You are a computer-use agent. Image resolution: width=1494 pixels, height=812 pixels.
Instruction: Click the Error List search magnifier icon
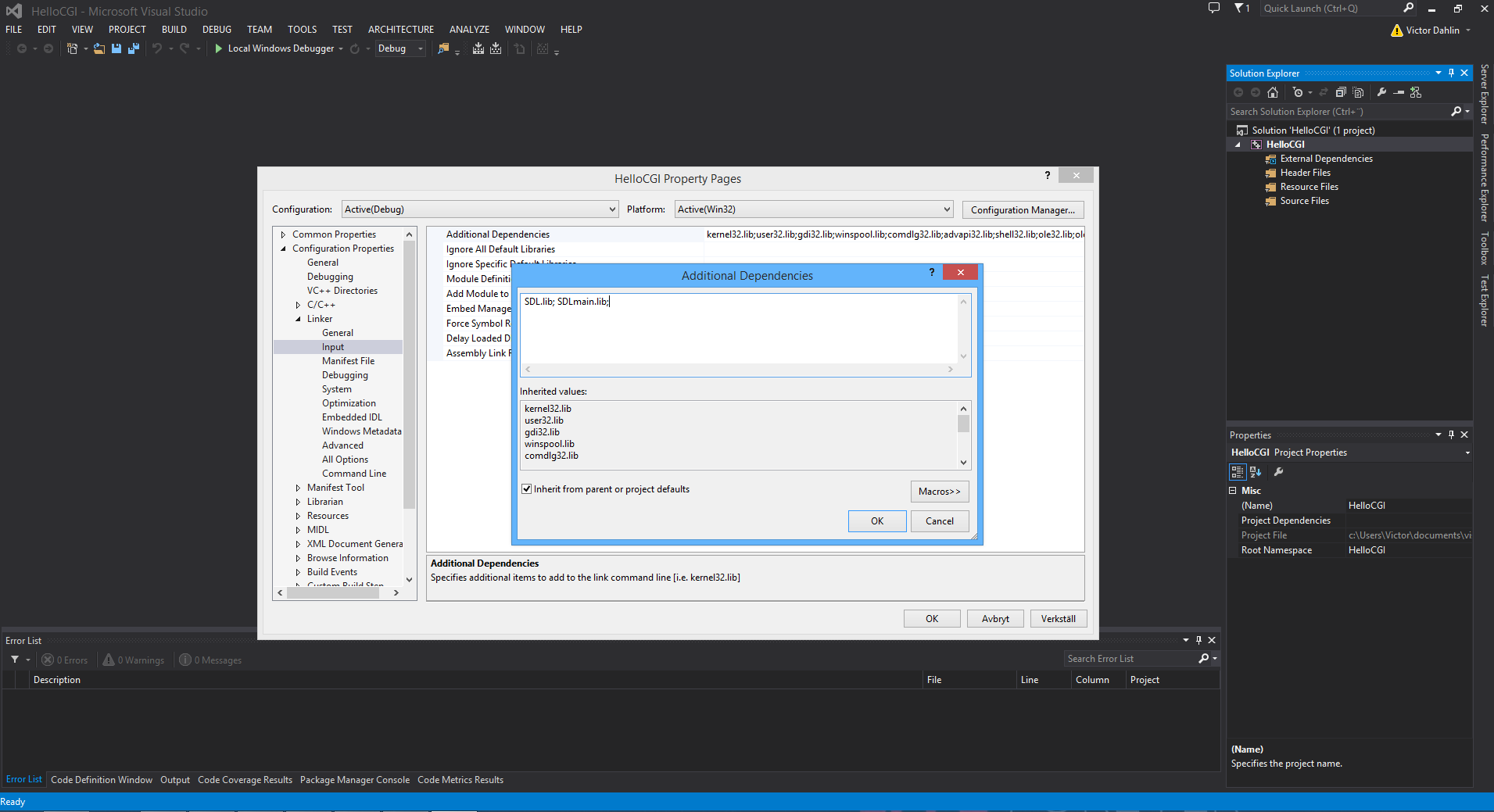pos(1204,659)
